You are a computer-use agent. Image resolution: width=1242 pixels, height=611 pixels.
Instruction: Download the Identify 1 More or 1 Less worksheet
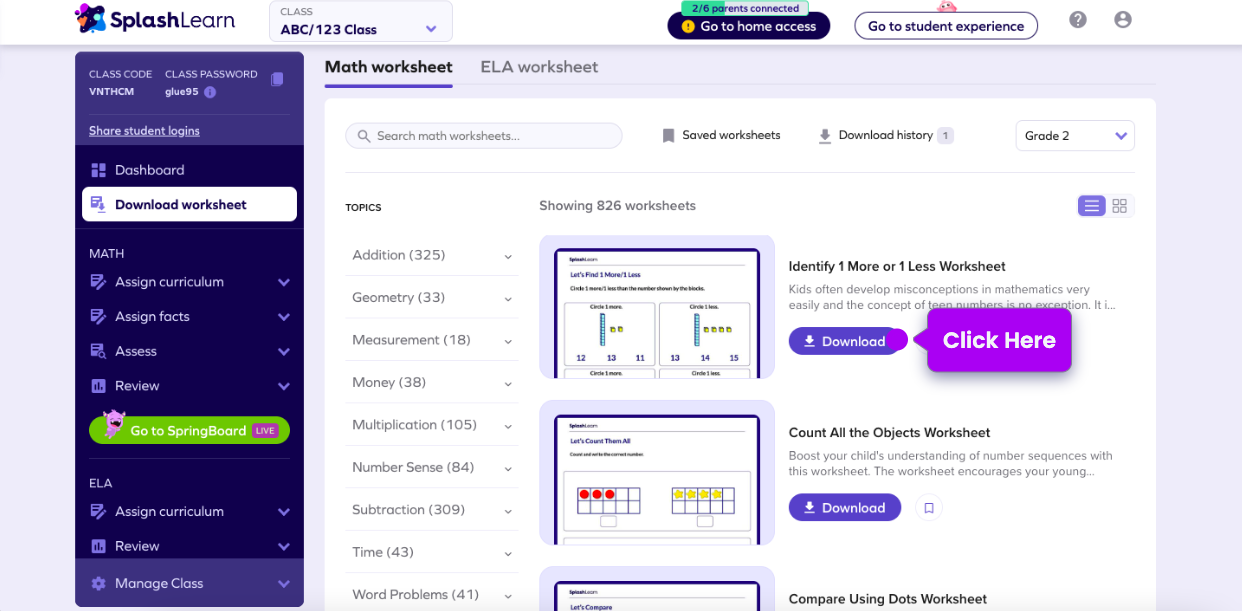844,341
